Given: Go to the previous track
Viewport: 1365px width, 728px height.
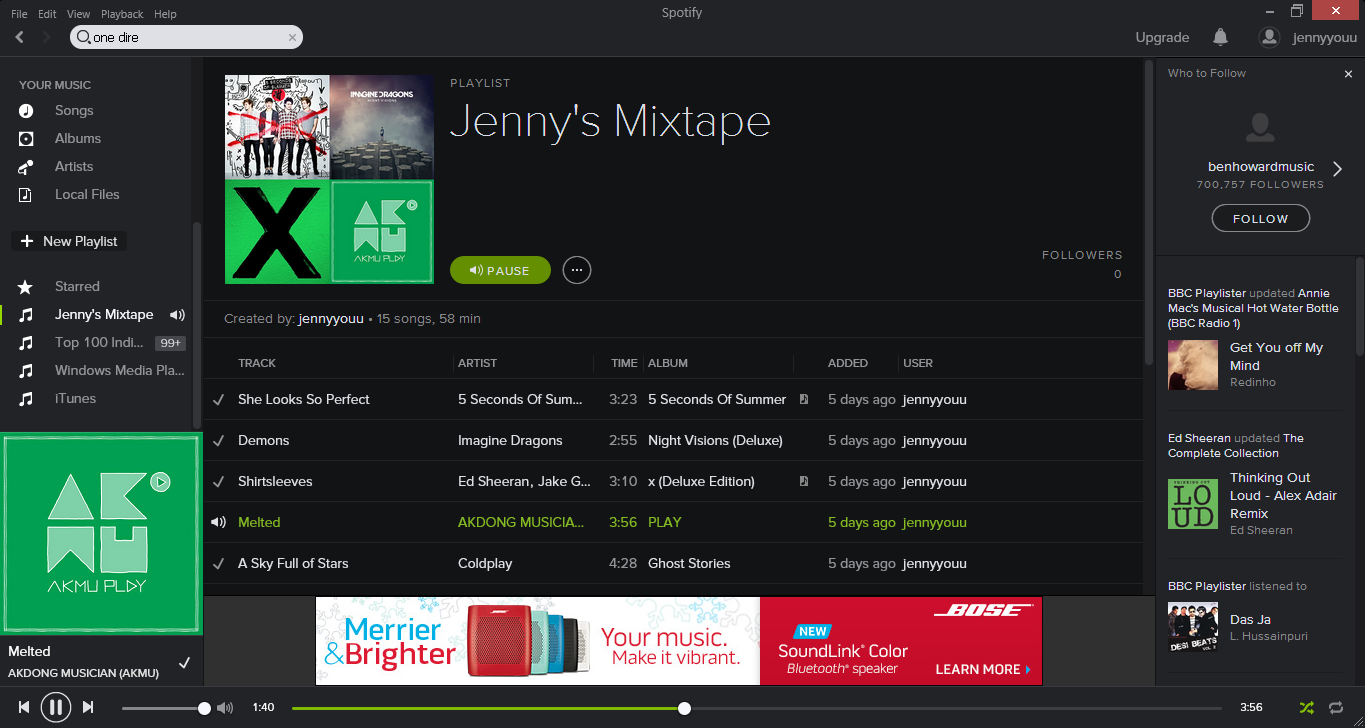Looking at the screenshot, I should coord(24,707).
